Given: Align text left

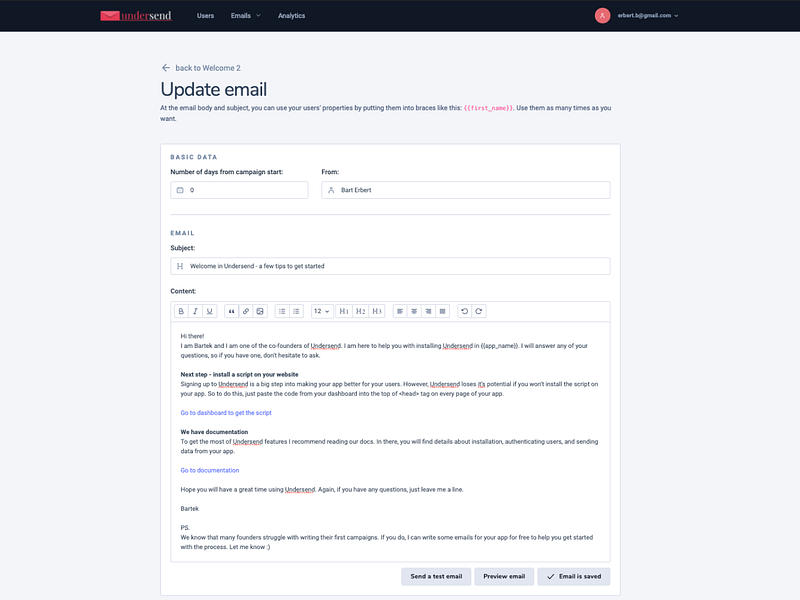Looking at the screenshot, I should pos(400,311).
